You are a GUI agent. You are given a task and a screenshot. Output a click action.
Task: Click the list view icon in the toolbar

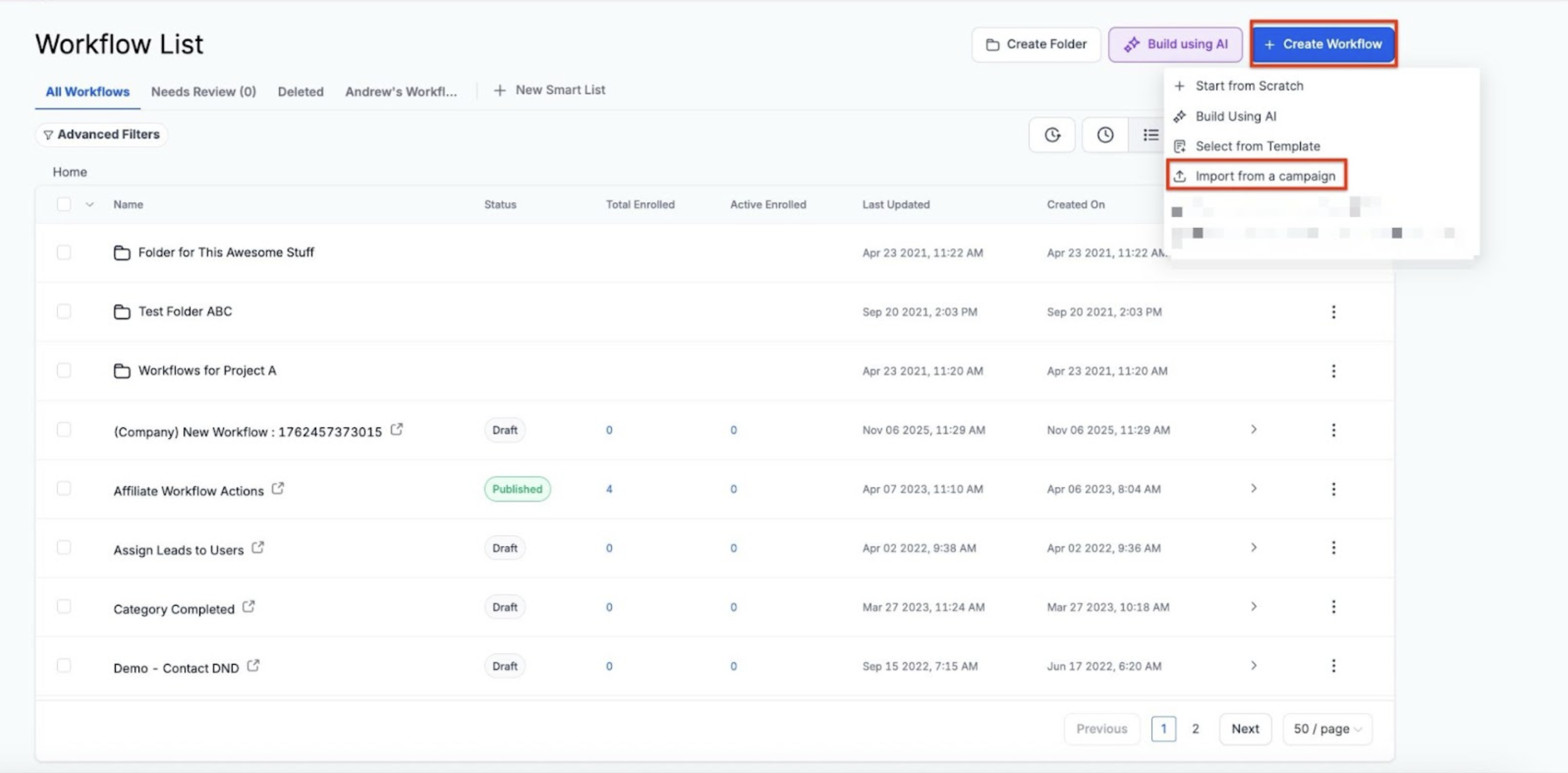coord(1150,135)
